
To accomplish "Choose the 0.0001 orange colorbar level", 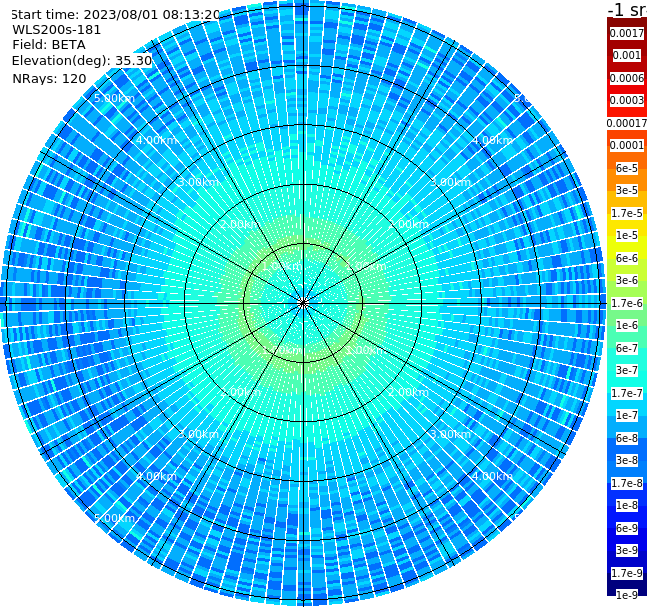I will point(627,145).
